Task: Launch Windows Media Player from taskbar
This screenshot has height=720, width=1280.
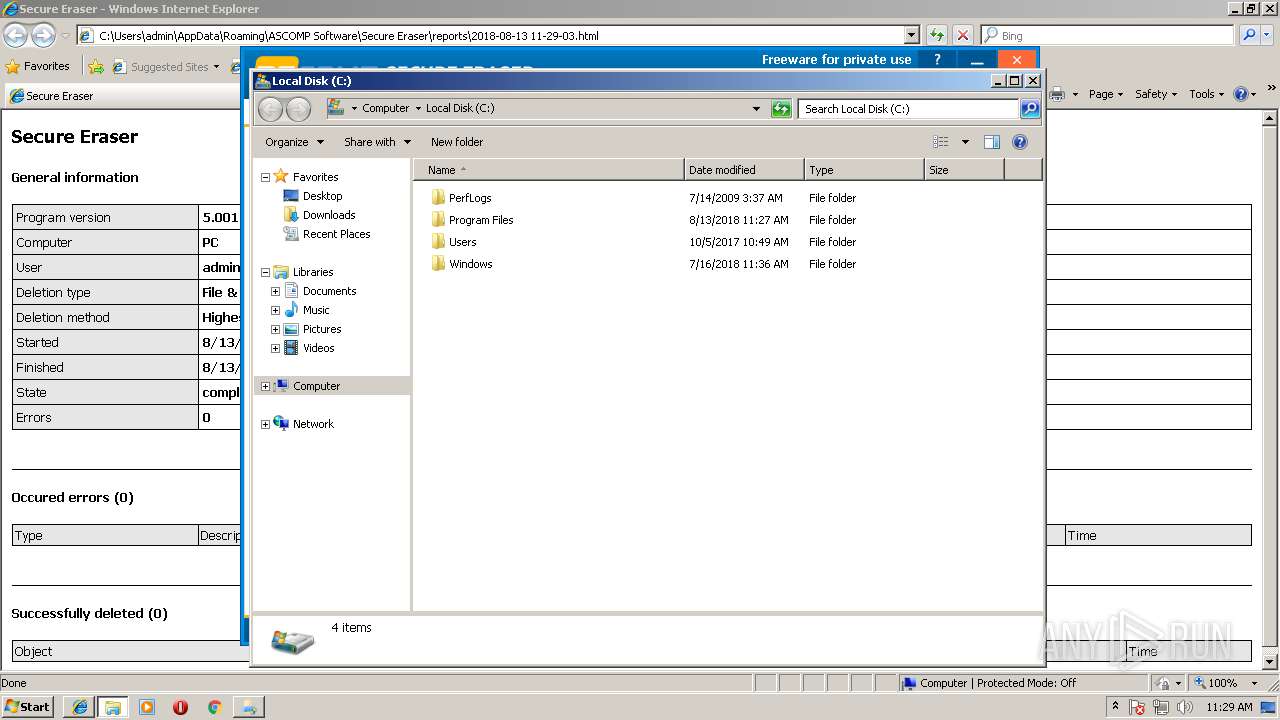Action: (147, 707)
